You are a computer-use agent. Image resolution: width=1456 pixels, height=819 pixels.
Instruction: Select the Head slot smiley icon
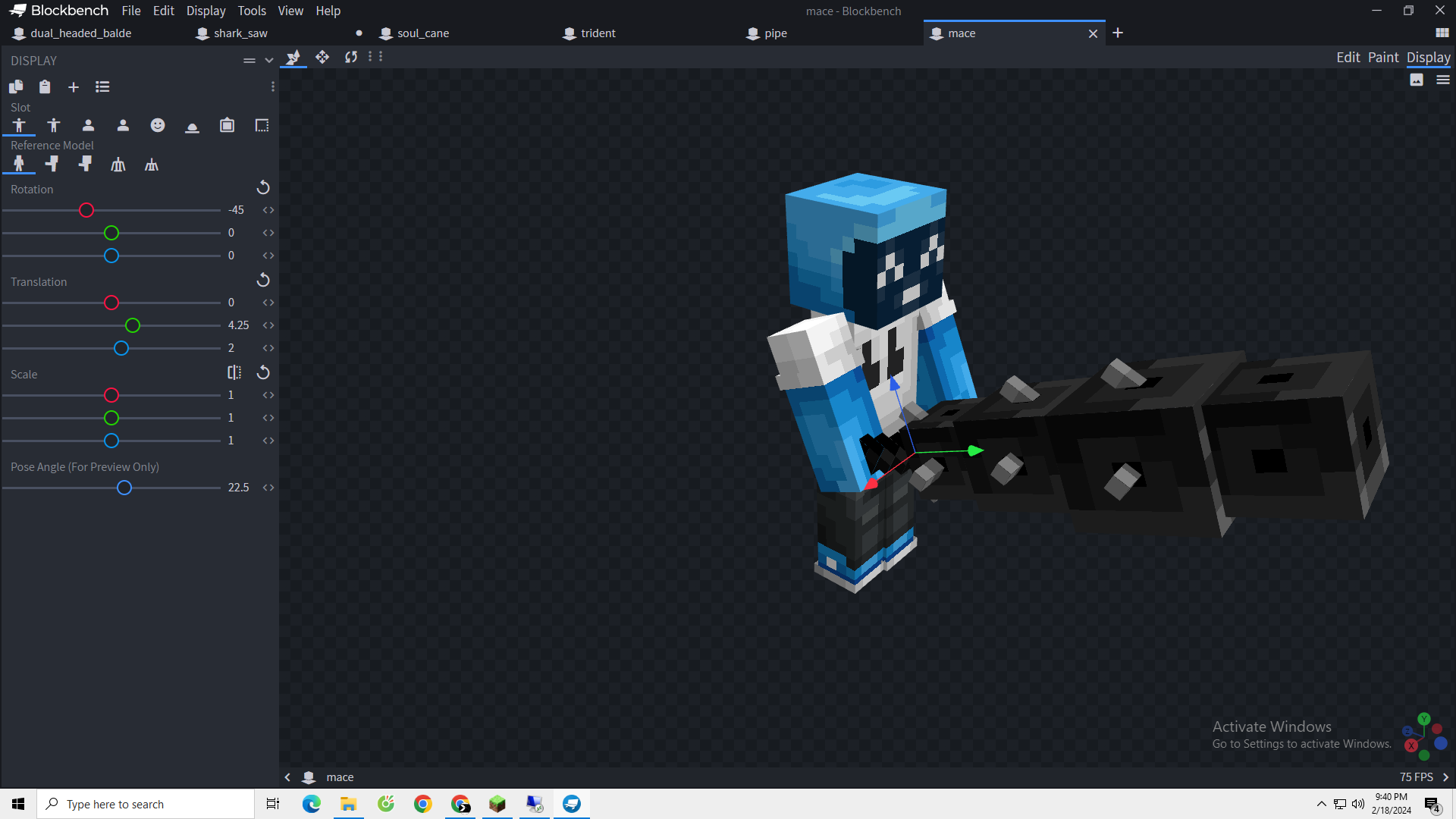click(x=158, y=125)
